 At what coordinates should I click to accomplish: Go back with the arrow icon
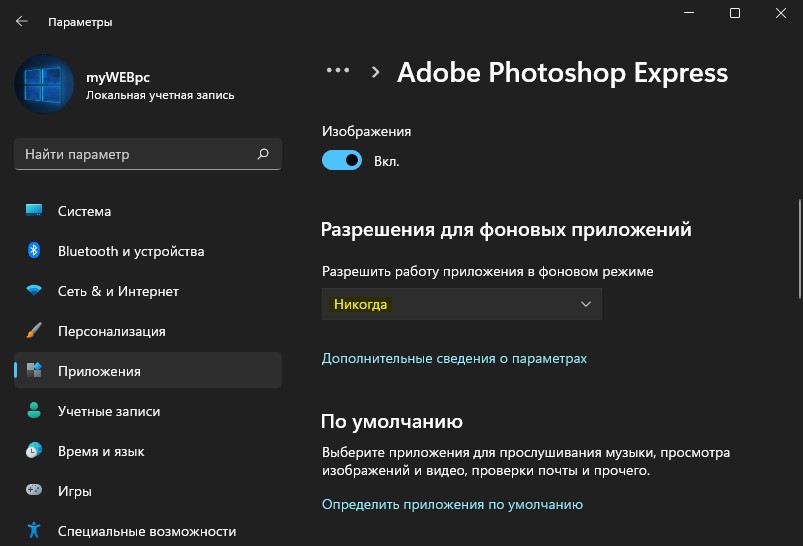pyautogui.click(x=22, y=21)
